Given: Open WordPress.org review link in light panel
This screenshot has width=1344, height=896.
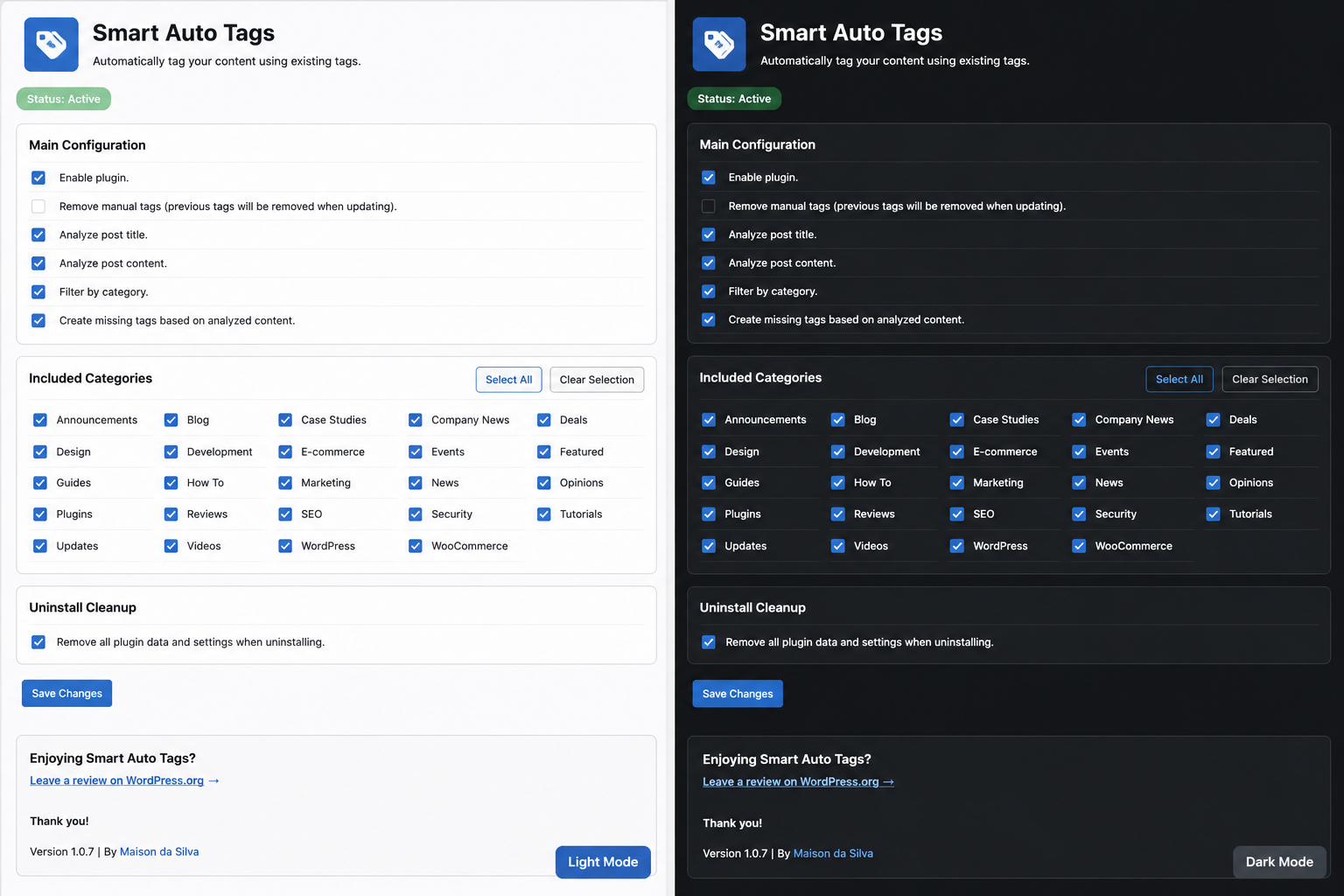Looking at the screenshot, I should click(124, 780).
